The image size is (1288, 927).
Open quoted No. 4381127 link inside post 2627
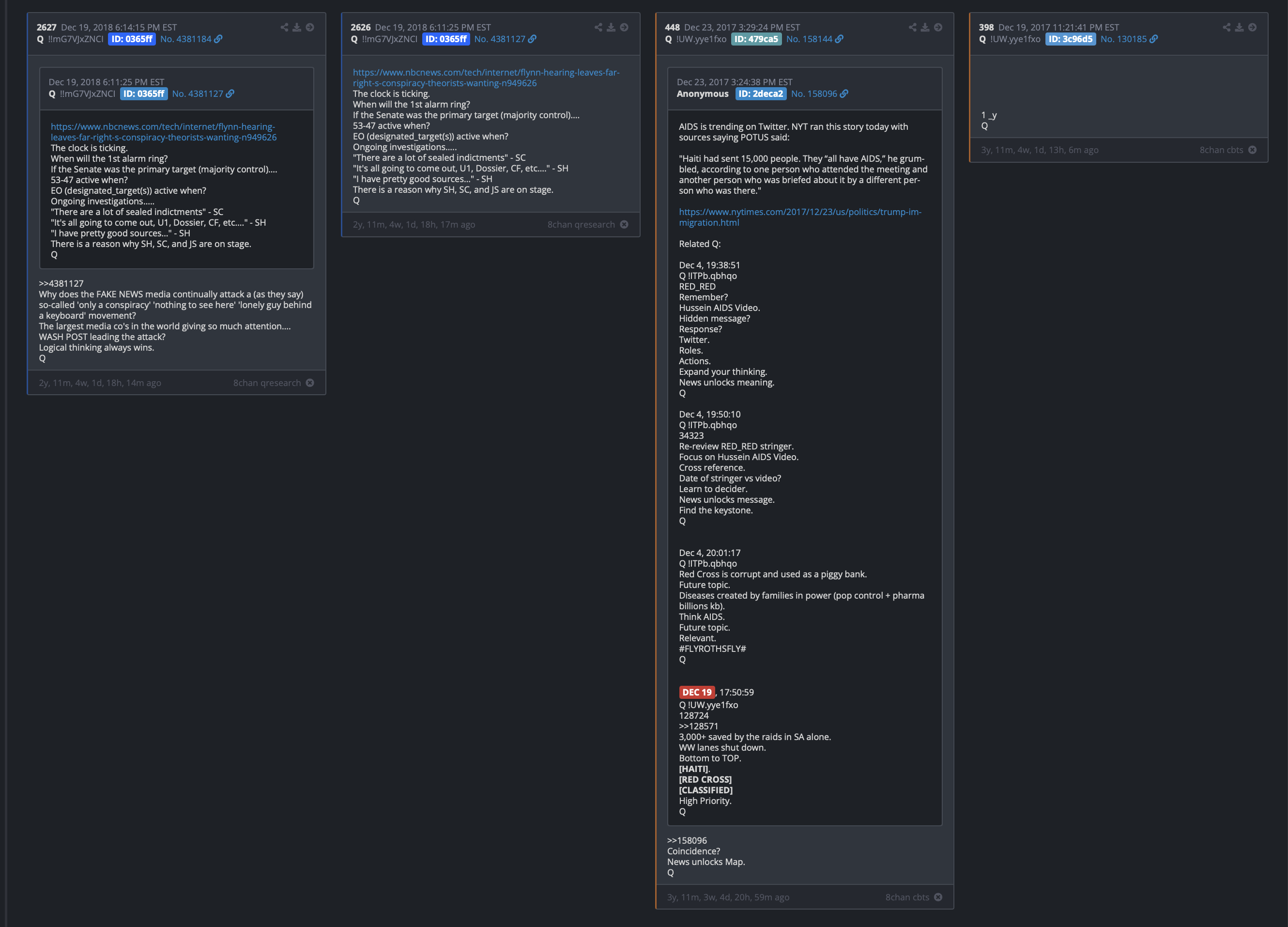198,94
